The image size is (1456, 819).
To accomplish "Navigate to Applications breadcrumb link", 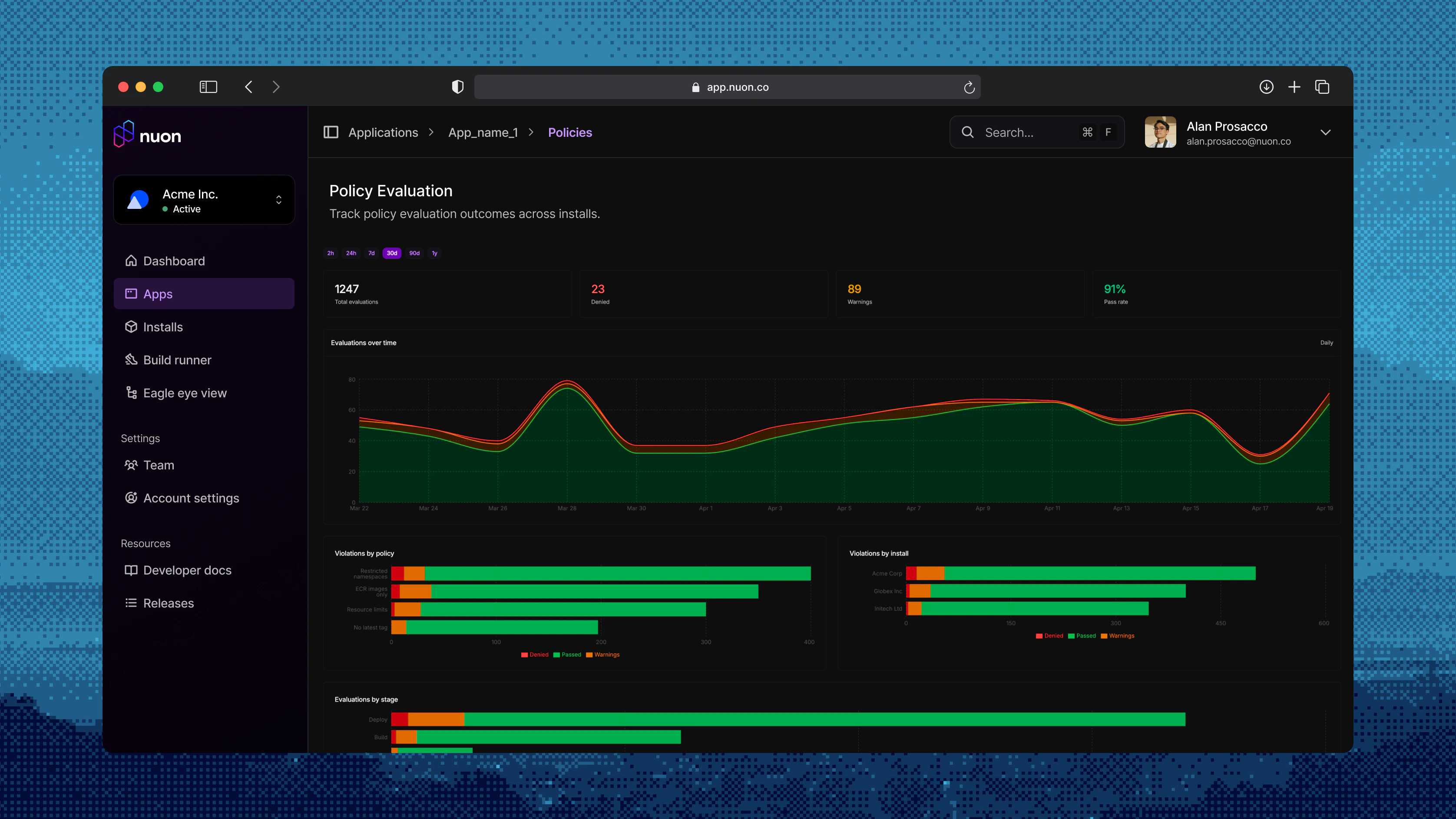I will click(x=383, y=132).
